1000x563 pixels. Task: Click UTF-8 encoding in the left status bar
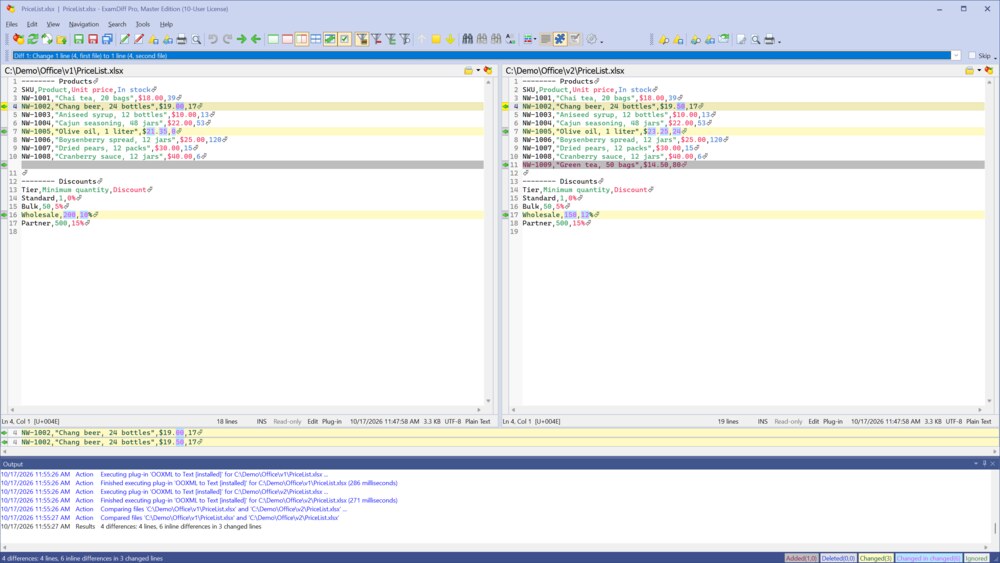click(453, 421)
